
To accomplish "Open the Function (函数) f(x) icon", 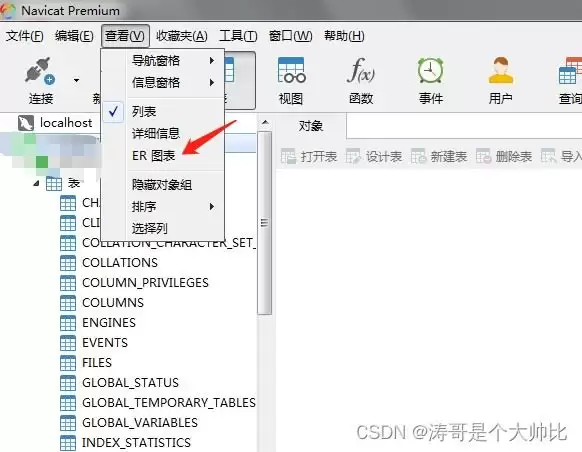I will (x=361, y=70).
